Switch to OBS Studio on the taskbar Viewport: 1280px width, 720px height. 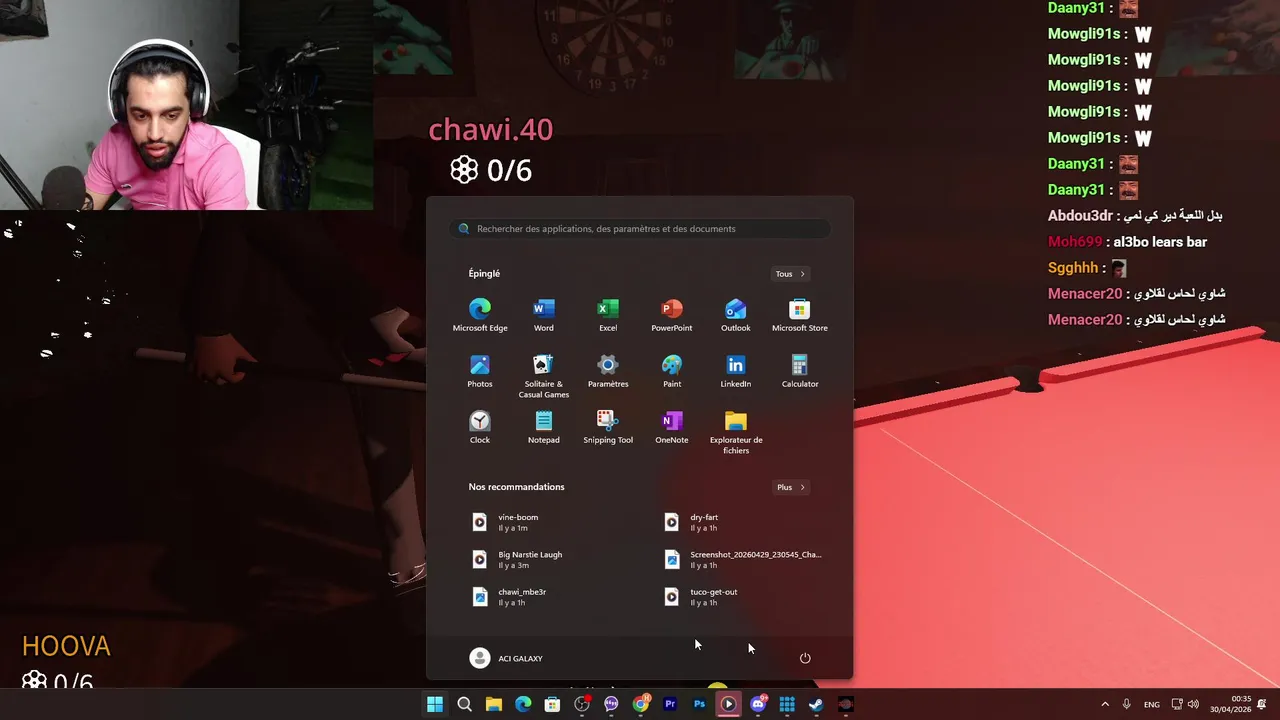point(582,704)
